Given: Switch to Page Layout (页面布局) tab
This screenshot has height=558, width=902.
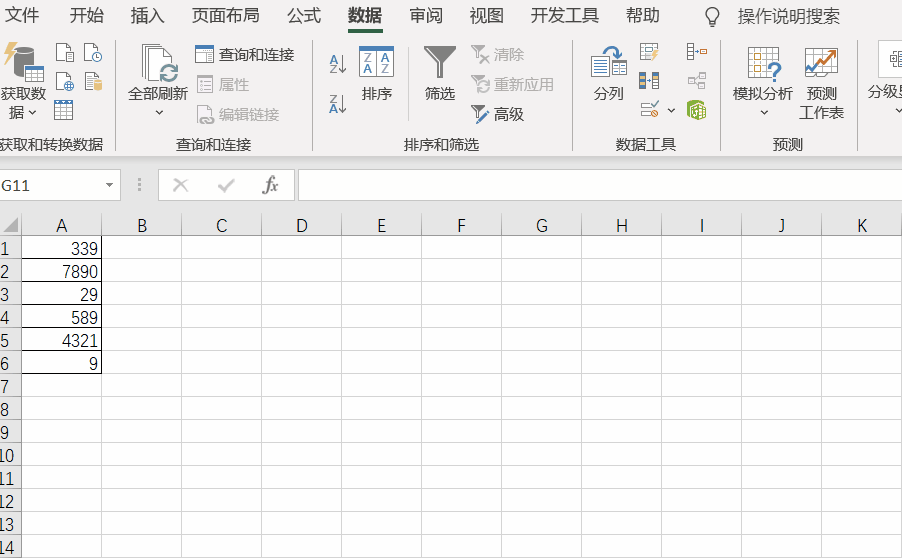Looking at the screenshot, I should (226, 16).
